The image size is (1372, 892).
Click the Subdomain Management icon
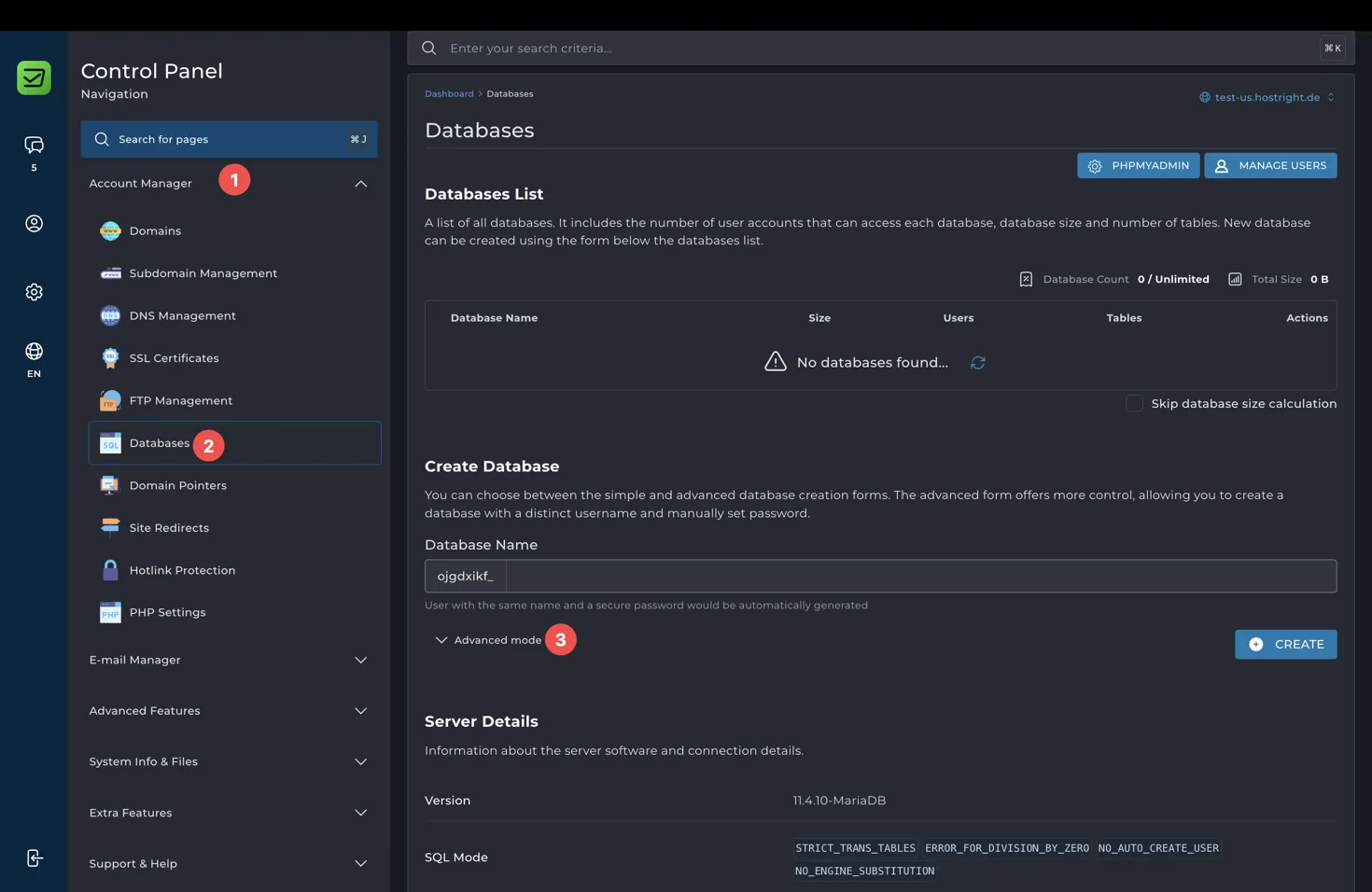(x=110, y=273)
